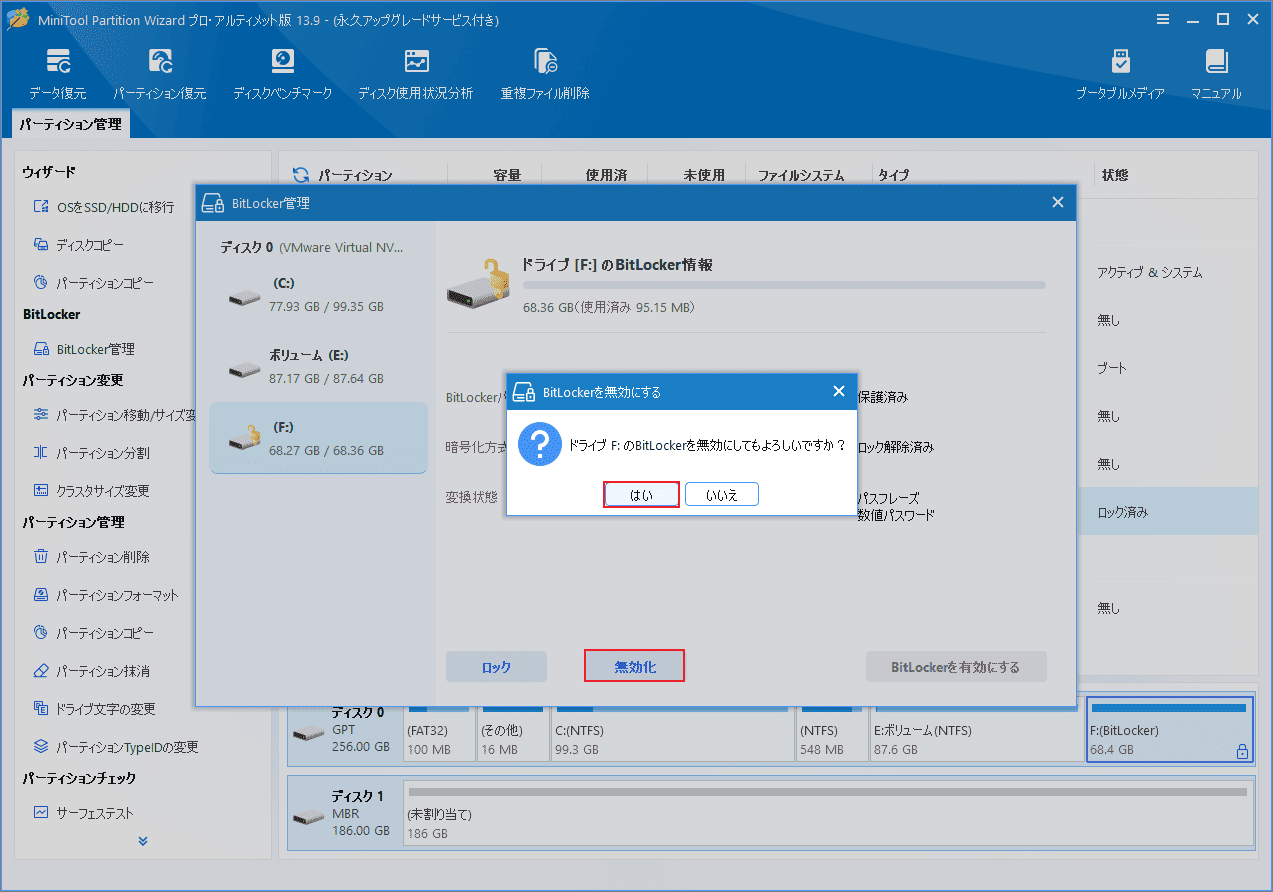Open the データ復元 tool
1273x892 pixels.
[x=58, y=73]
